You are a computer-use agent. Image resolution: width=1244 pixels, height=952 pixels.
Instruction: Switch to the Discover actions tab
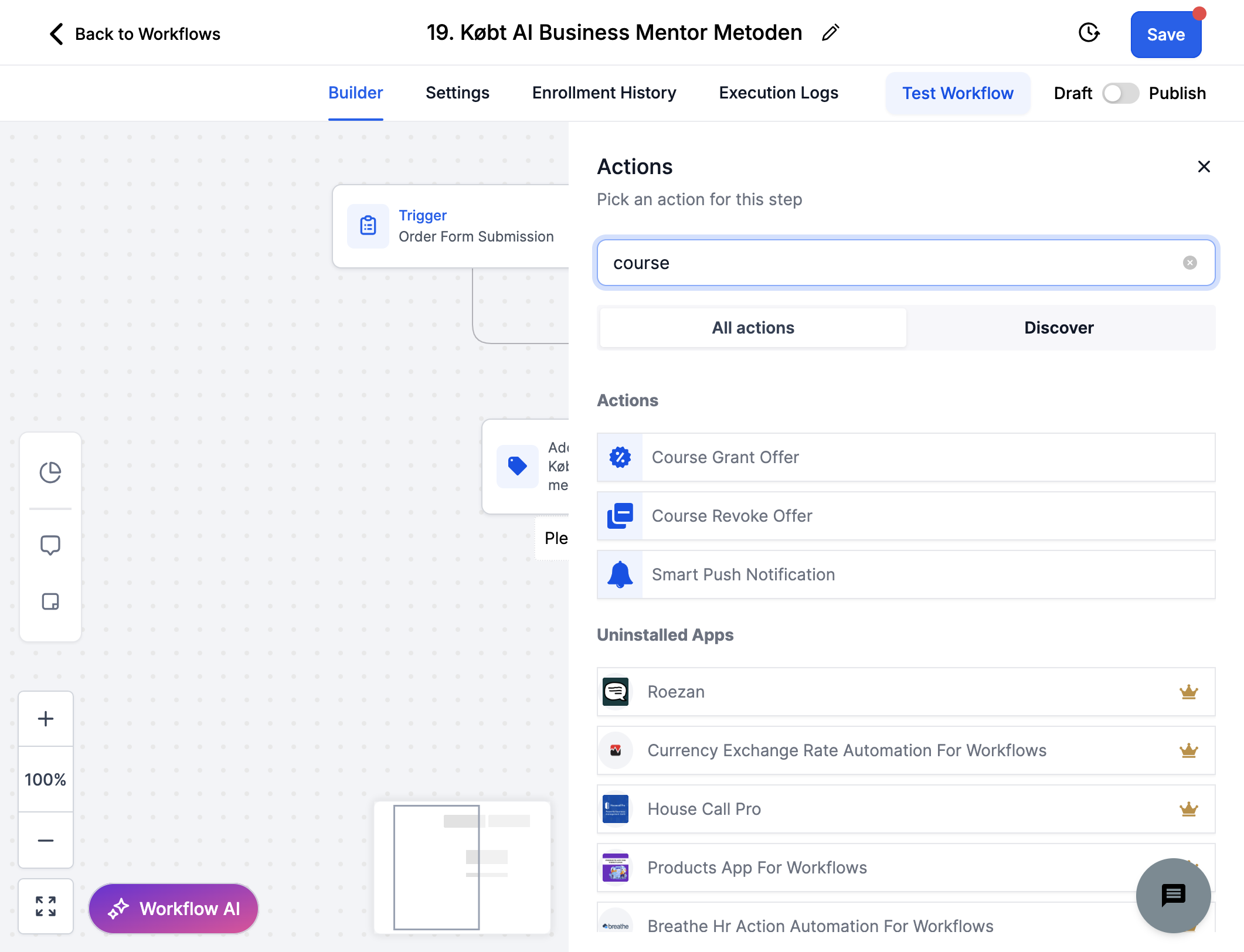click(x=1059, y=328)
